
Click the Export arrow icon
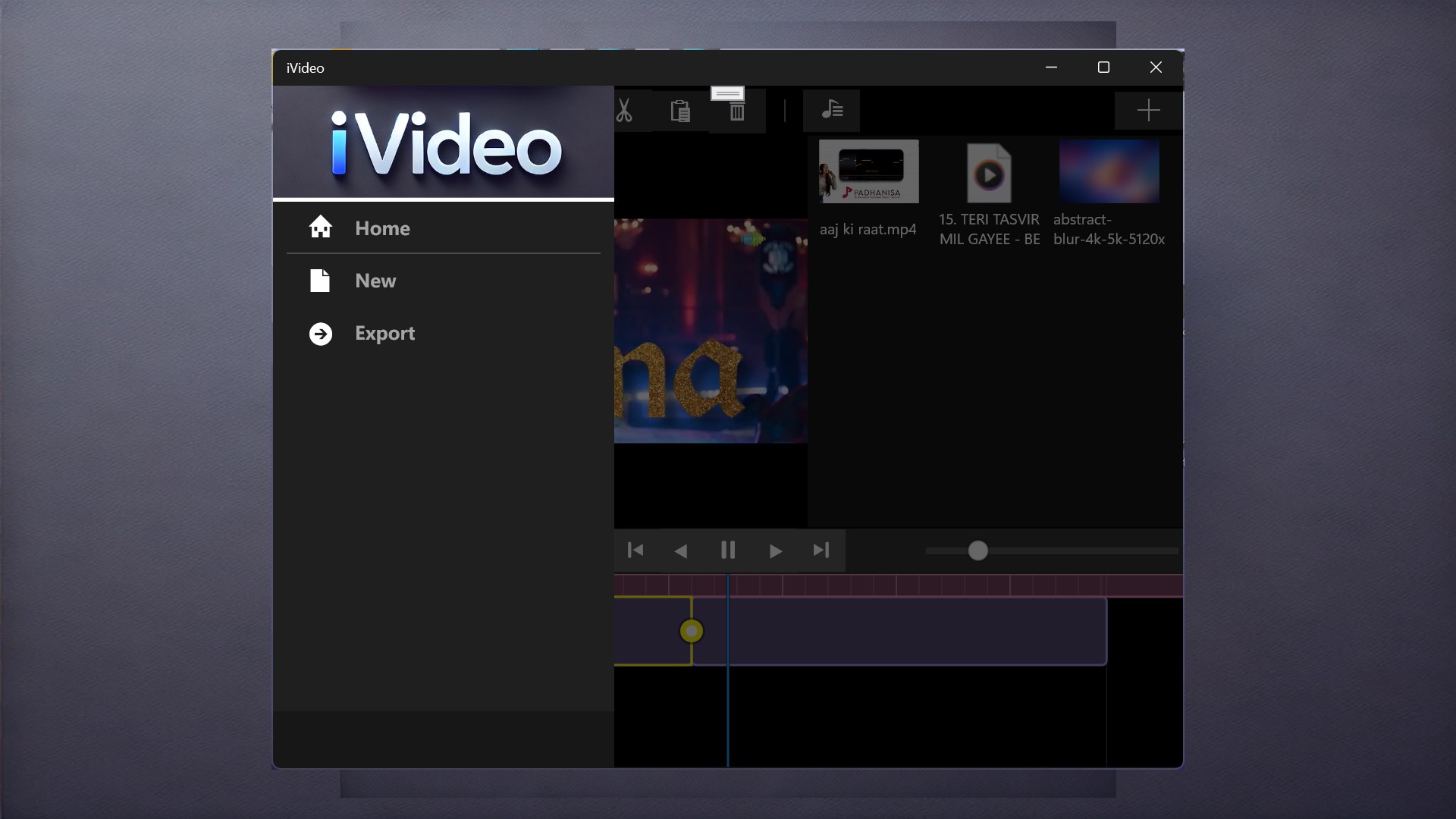320,334
